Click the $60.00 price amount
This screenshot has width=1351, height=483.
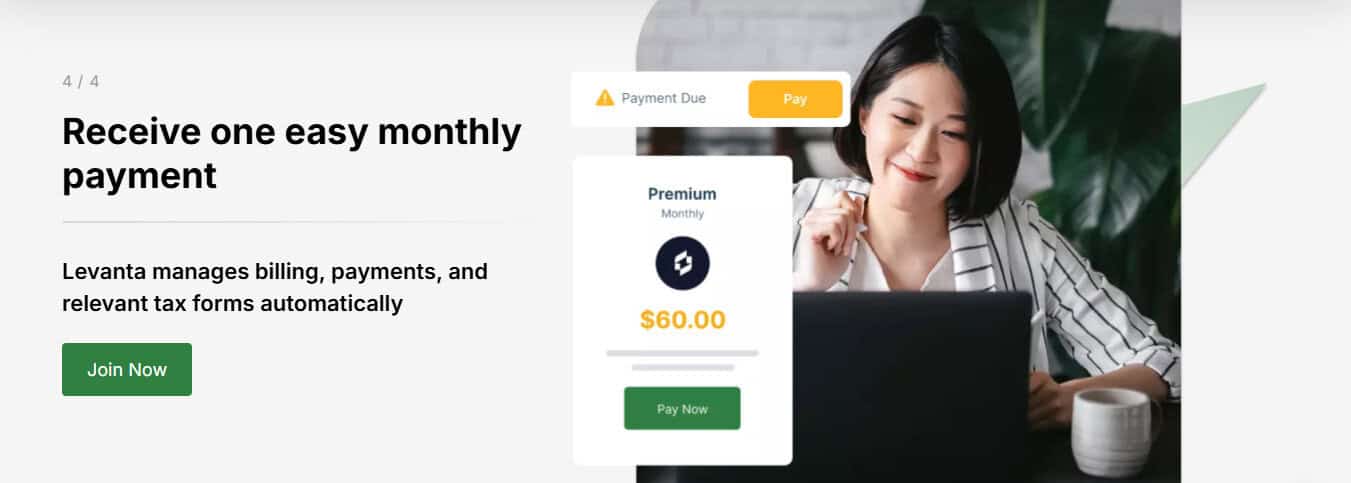682,320
